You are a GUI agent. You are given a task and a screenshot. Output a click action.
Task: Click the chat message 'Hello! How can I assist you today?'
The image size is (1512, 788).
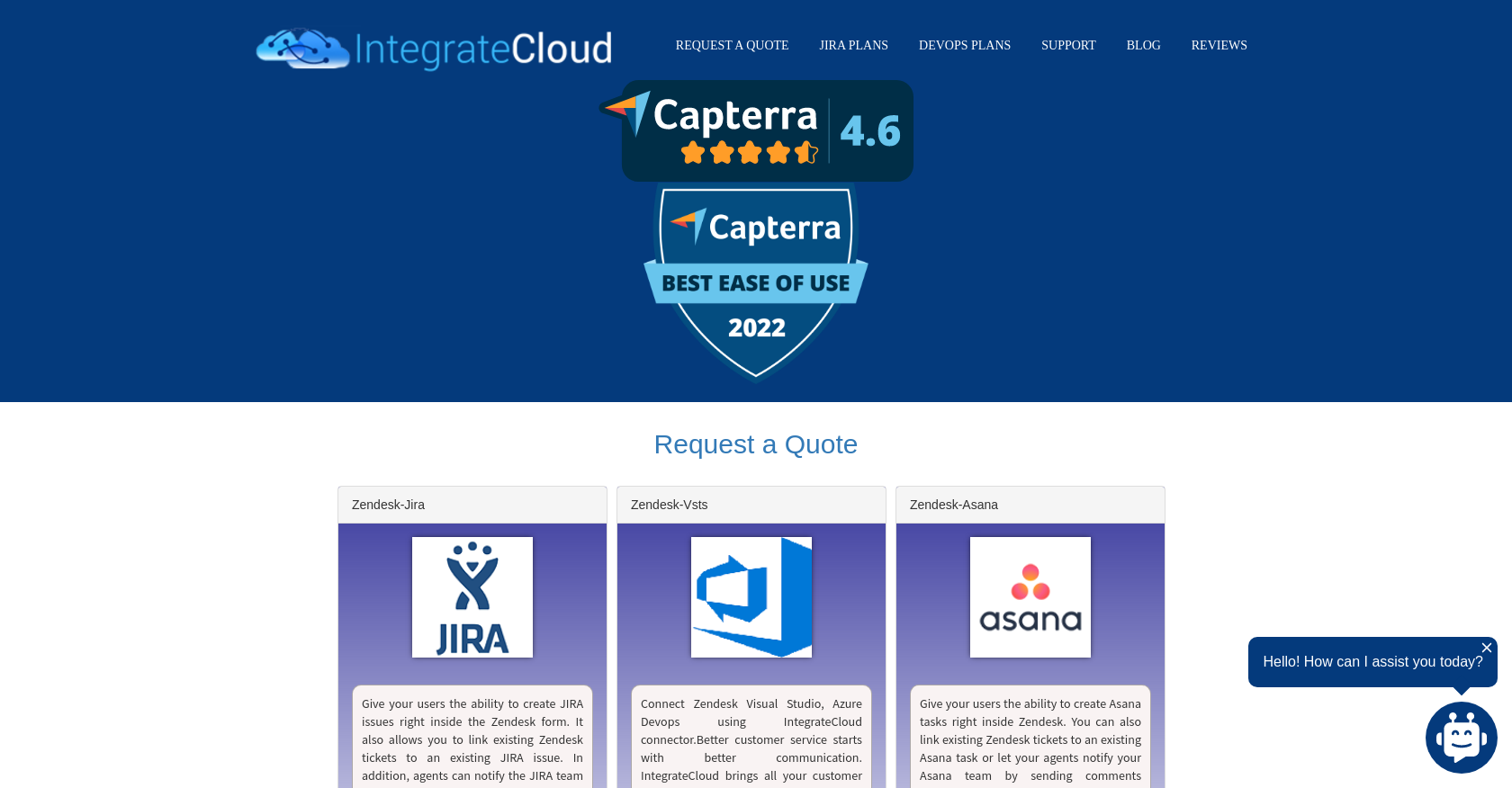click(1372, 662)
